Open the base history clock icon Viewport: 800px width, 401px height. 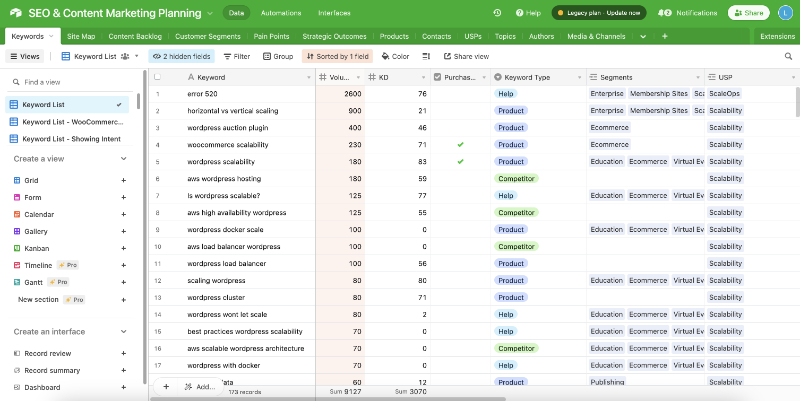497,13
